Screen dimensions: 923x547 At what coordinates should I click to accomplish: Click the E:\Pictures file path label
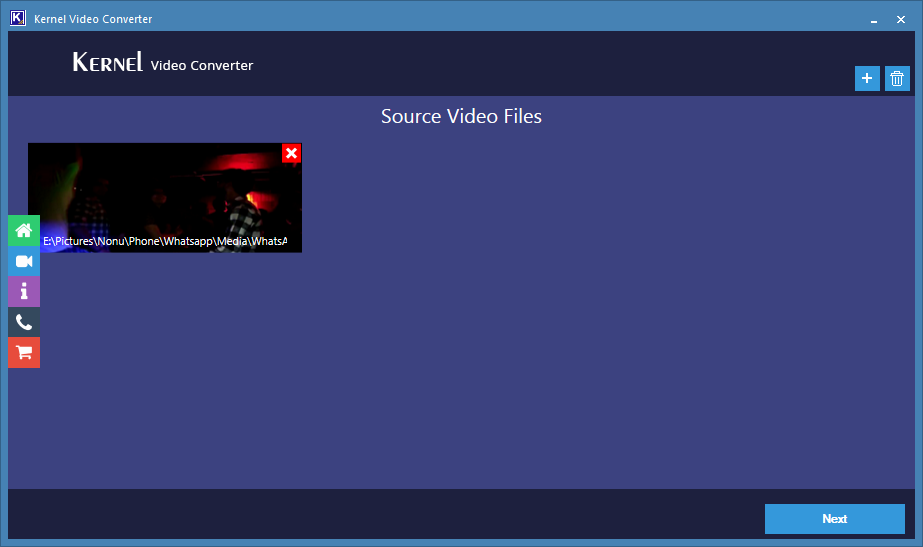pos(165,242)
